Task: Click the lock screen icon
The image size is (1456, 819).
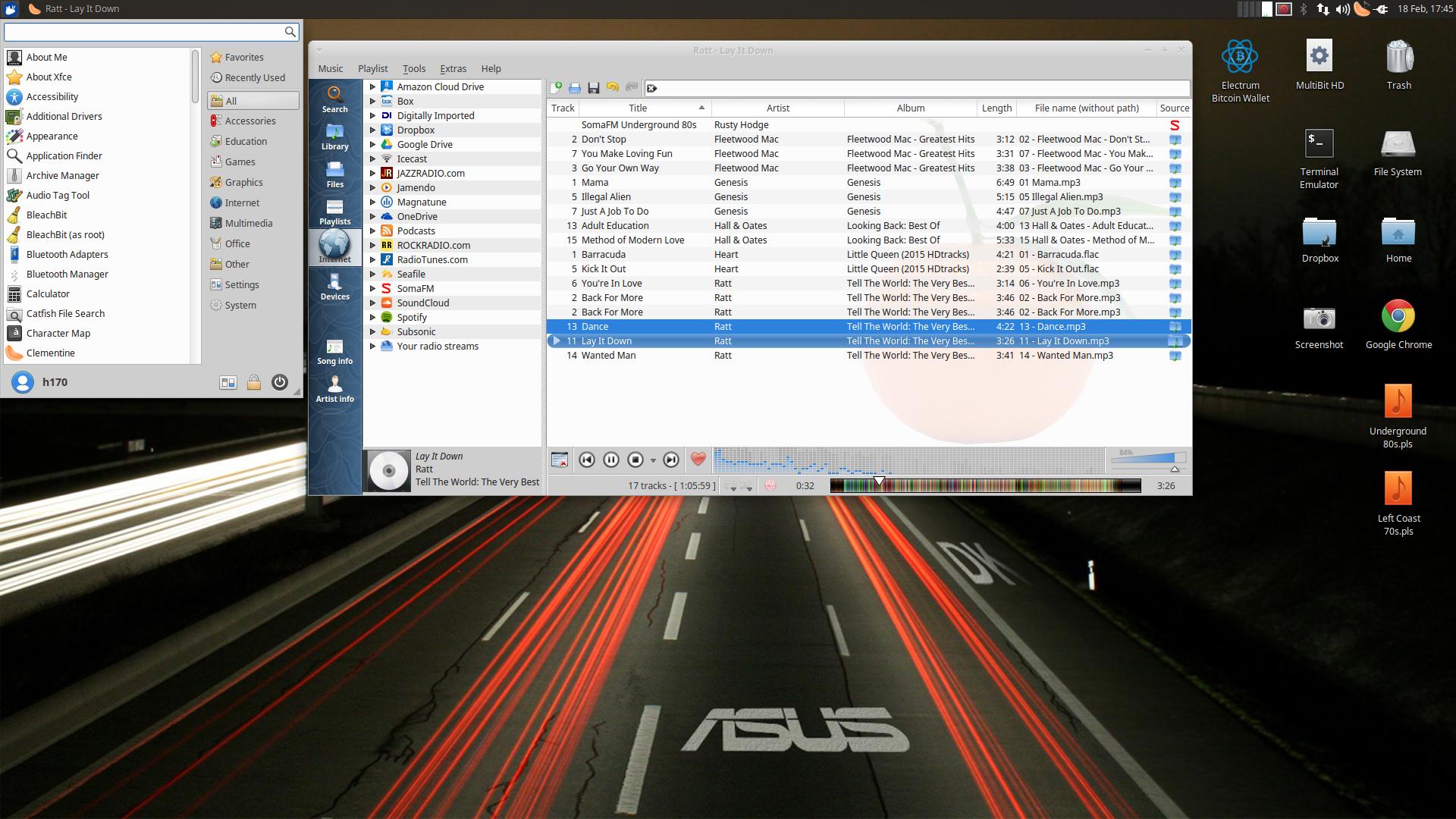Action: (254, 382)
